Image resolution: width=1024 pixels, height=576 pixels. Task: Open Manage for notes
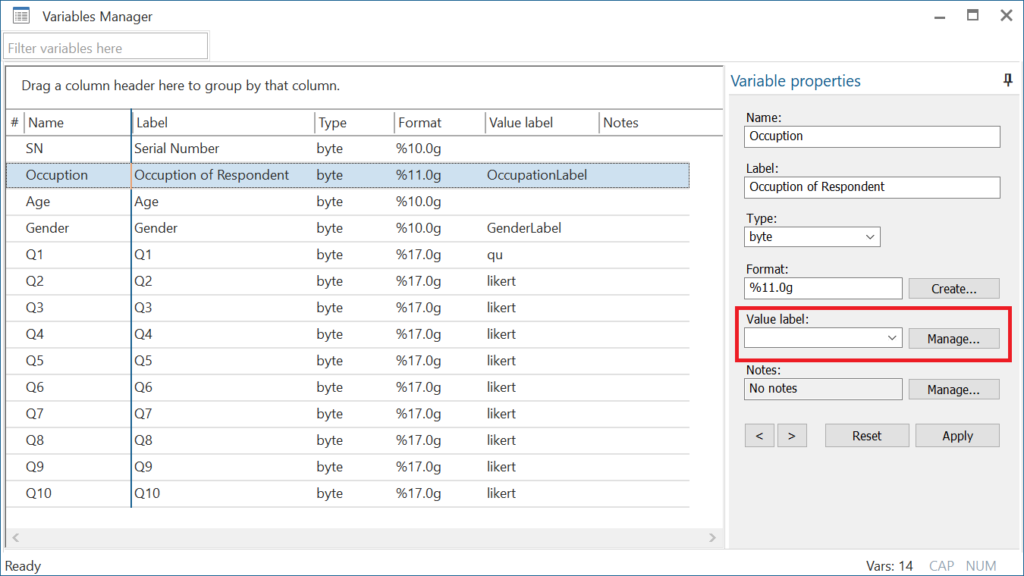953,390
